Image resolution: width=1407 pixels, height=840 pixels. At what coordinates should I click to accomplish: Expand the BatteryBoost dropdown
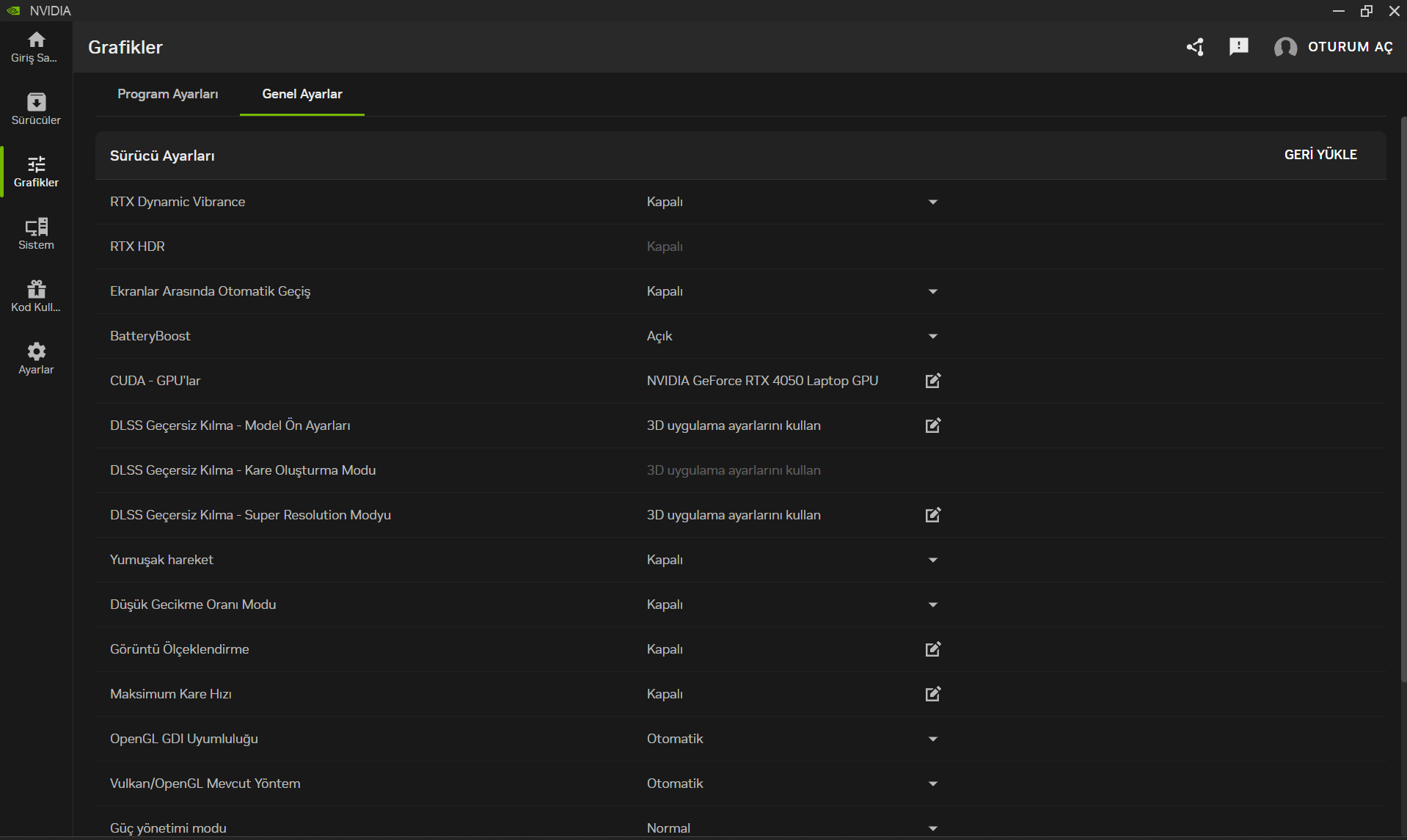932,336
